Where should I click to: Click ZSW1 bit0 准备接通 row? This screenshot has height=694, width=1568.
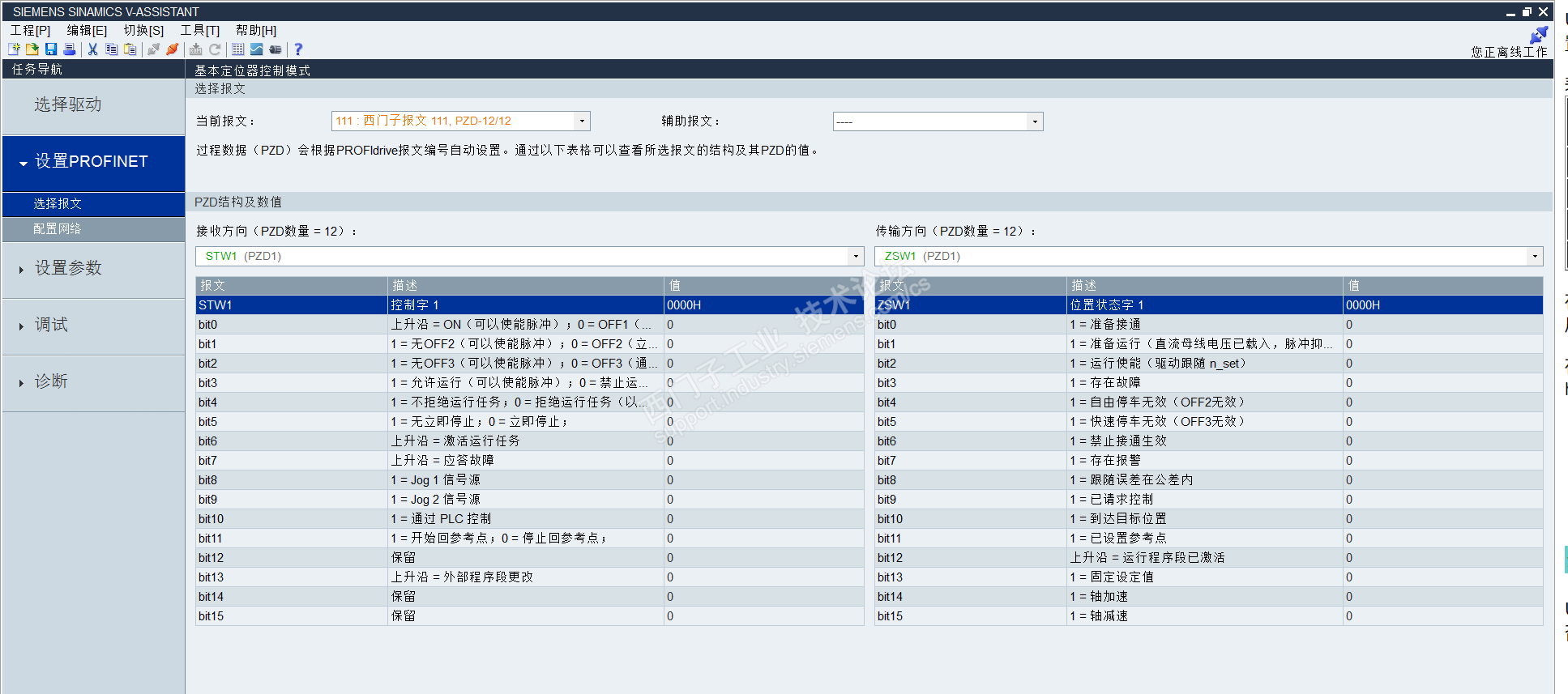[x=1208, y=325]
